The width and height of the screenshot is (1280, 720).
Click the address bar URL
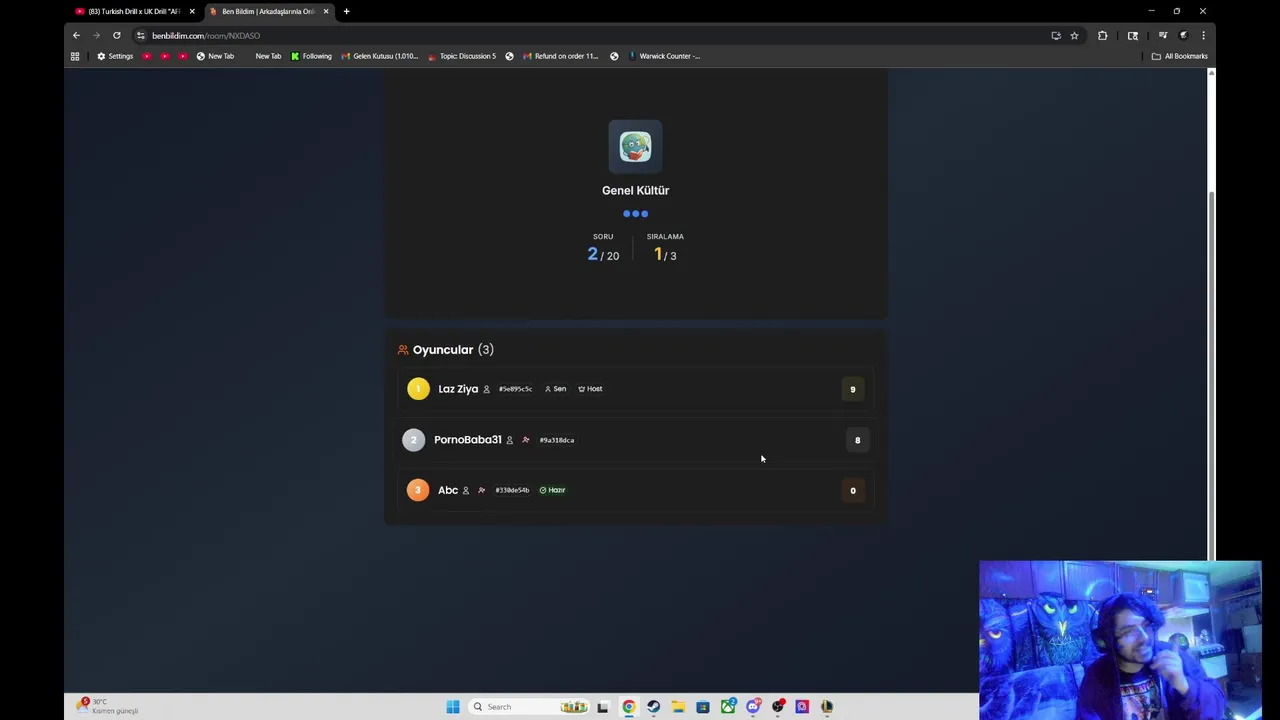pos(206,35)
